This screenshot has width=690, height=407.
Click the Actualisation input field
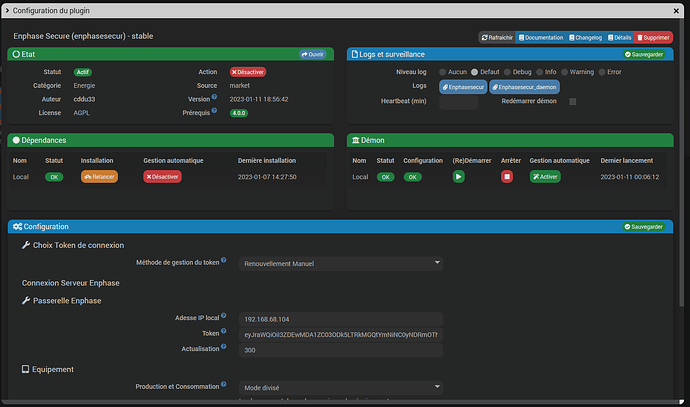(341, 350)
